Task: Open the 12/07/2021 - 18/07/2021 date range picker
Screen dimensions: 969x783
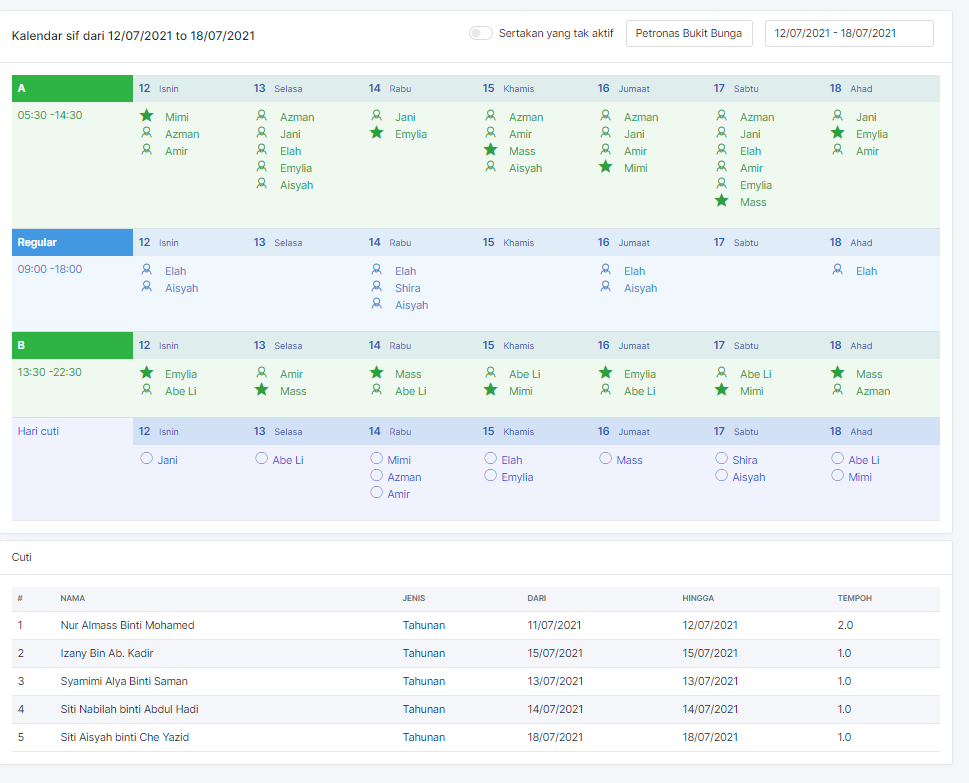Action: [849, 33]
